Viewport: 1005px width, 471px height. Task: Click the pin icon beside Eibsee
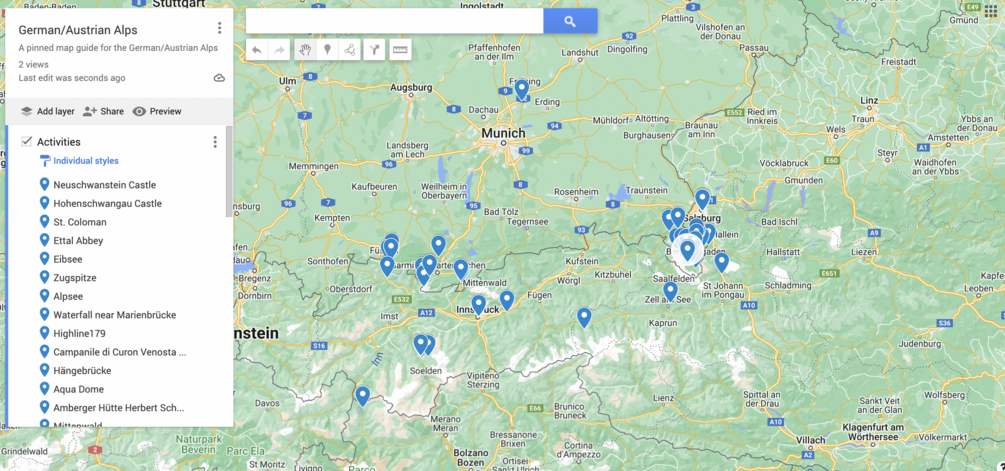point(44,258)
